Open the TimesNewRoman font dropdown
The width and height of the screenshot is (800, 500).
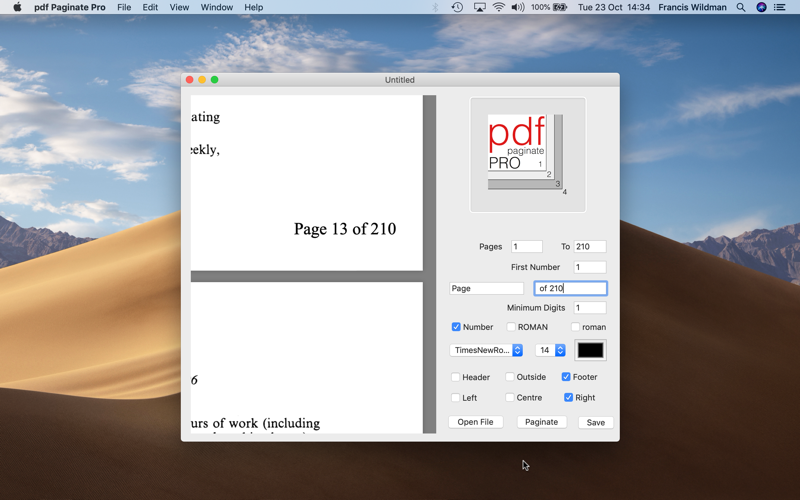(486, 350)
